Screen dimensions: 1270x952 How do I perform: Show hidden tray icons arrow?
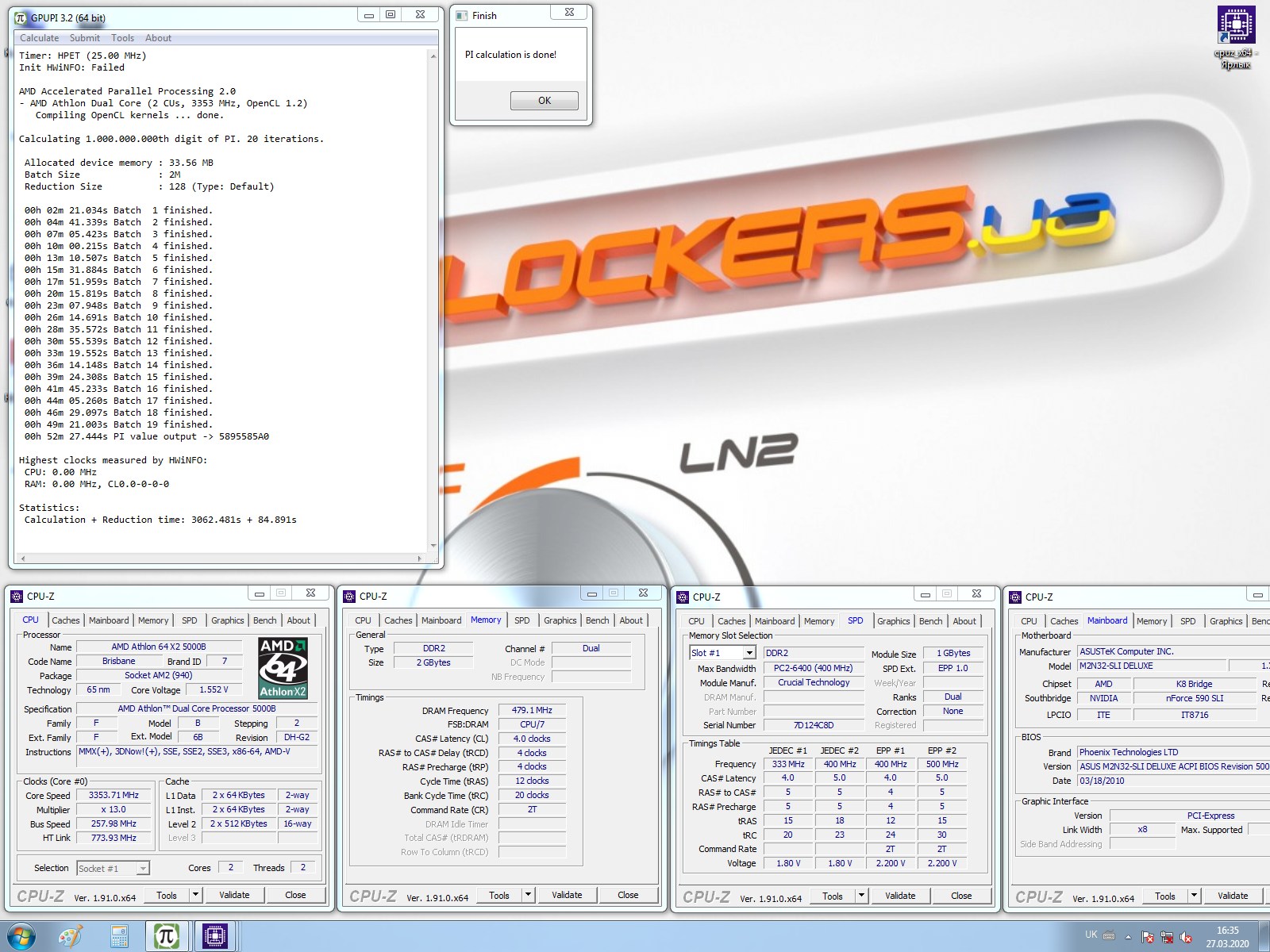[x=1128, y=937]
